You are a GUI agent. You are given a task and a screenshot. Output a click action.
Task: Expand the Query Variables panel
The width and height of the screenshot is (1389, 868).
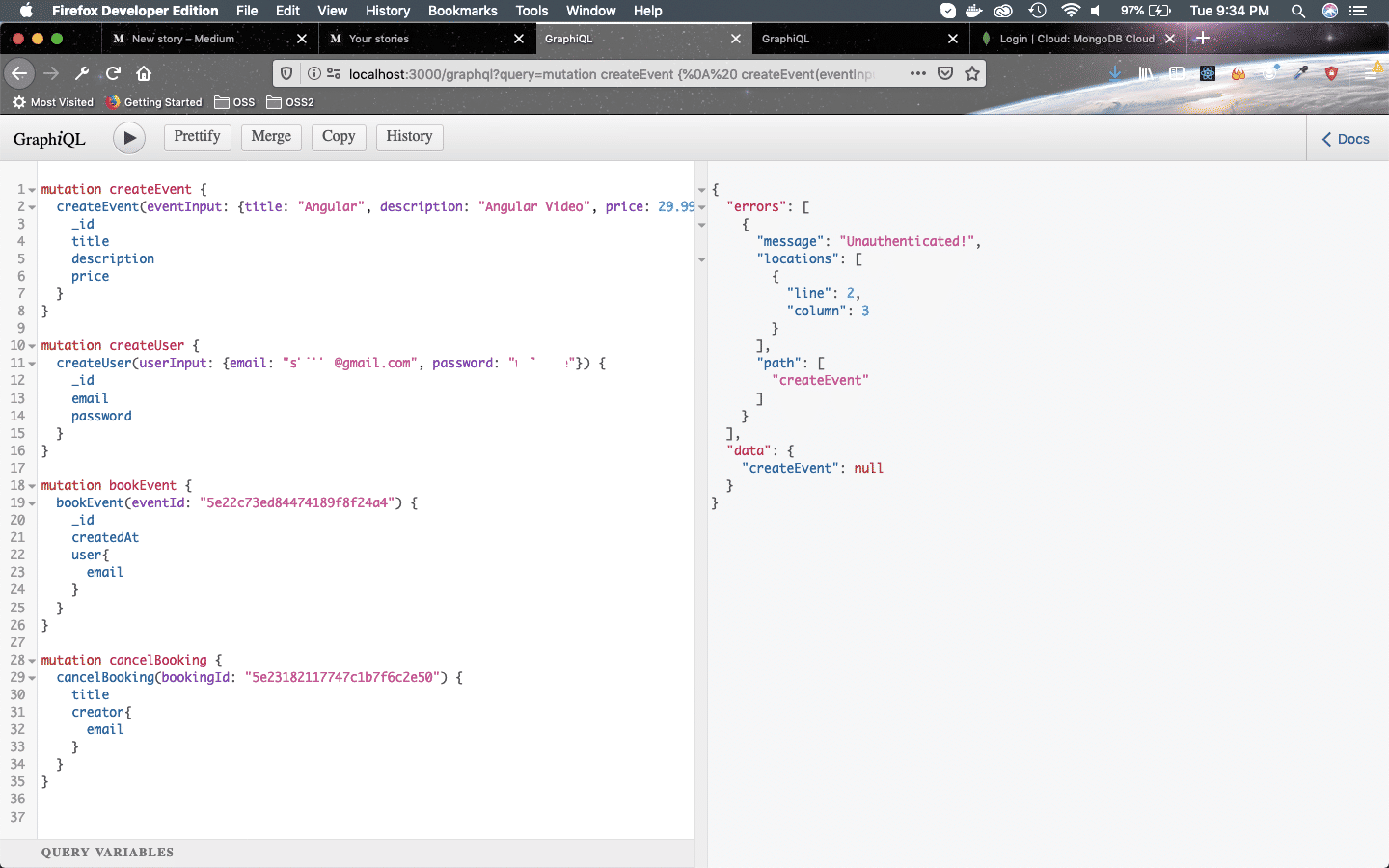point(347,853)
